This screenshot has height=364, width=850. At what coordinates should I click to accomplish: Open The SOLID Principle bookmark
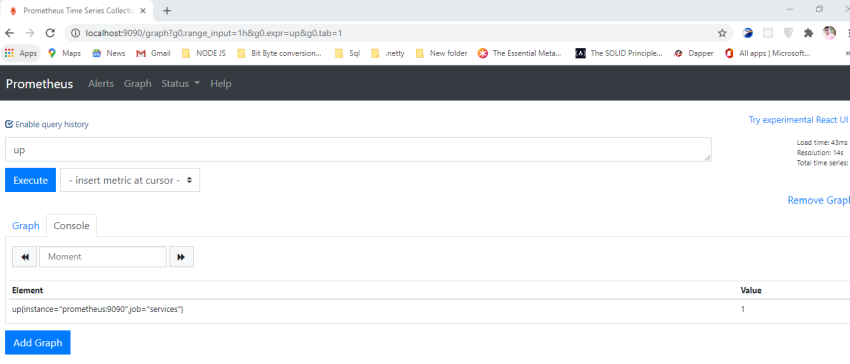click(619, 53)
